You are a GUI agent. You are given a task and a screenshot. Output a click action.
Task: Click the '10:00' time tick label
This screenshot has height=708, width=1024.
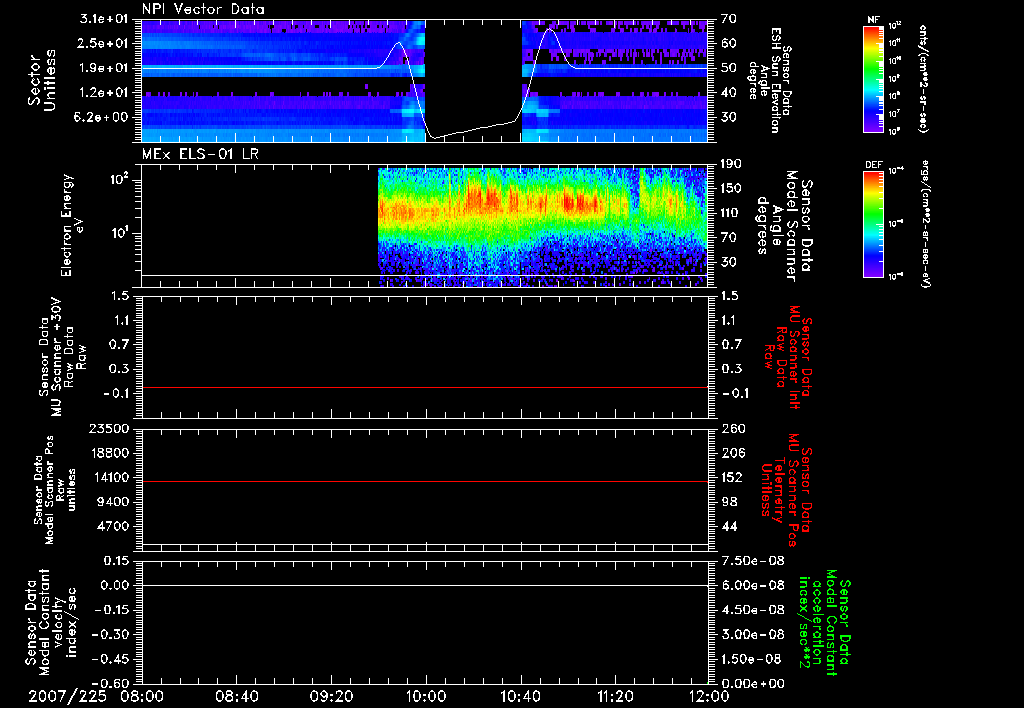[x=425, y=696]
